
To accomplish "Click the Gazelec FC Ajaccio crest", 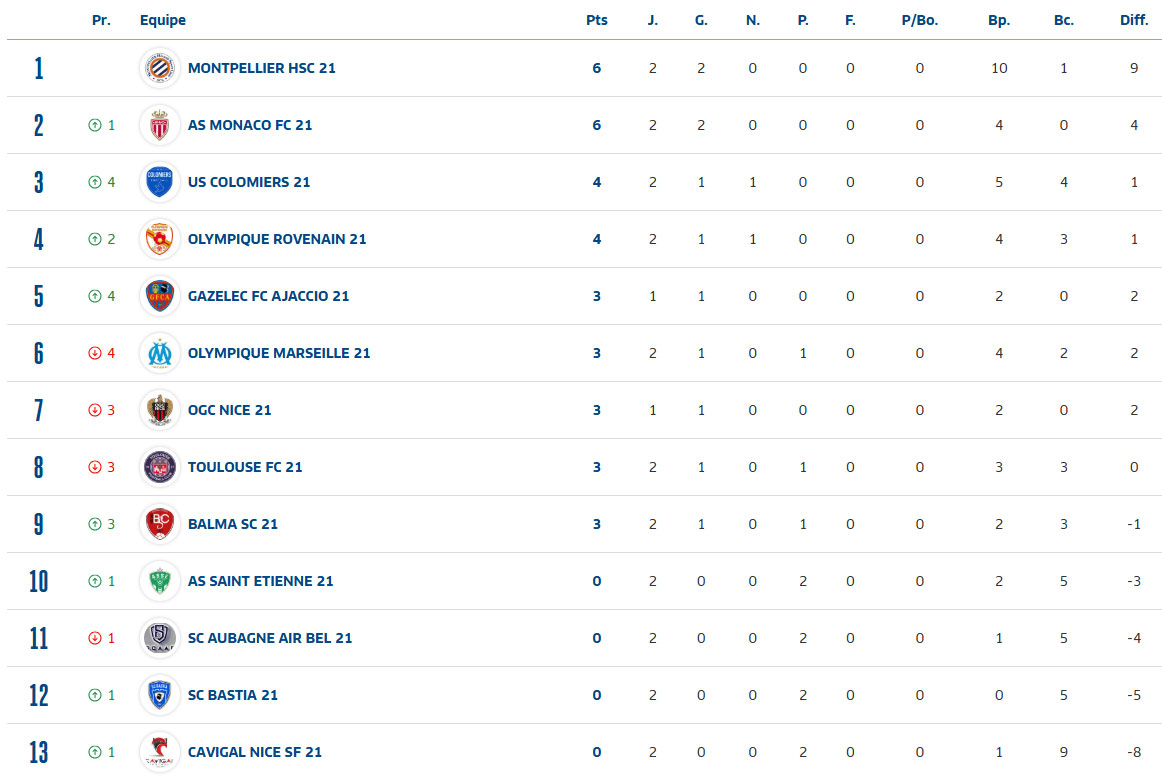I will coord(160,296).
